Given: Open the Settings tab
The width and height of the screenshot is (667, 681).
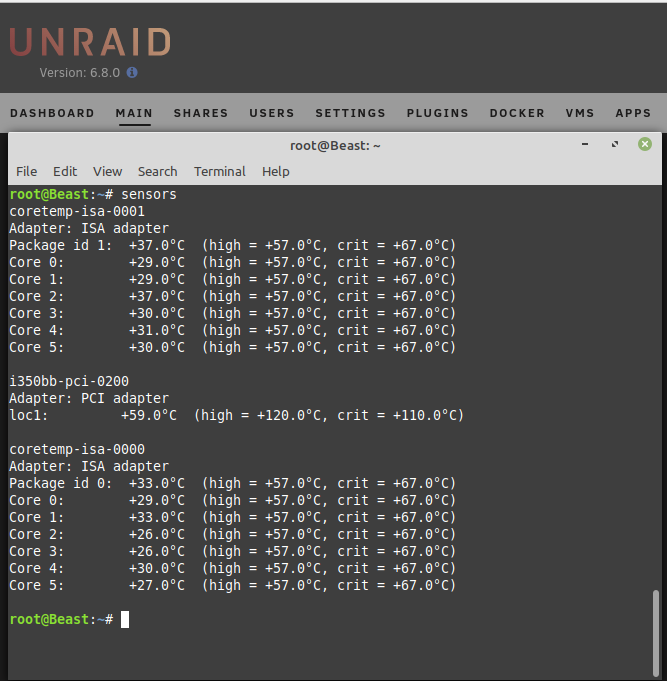Looking at the screenshot, I should pos(350,113).
